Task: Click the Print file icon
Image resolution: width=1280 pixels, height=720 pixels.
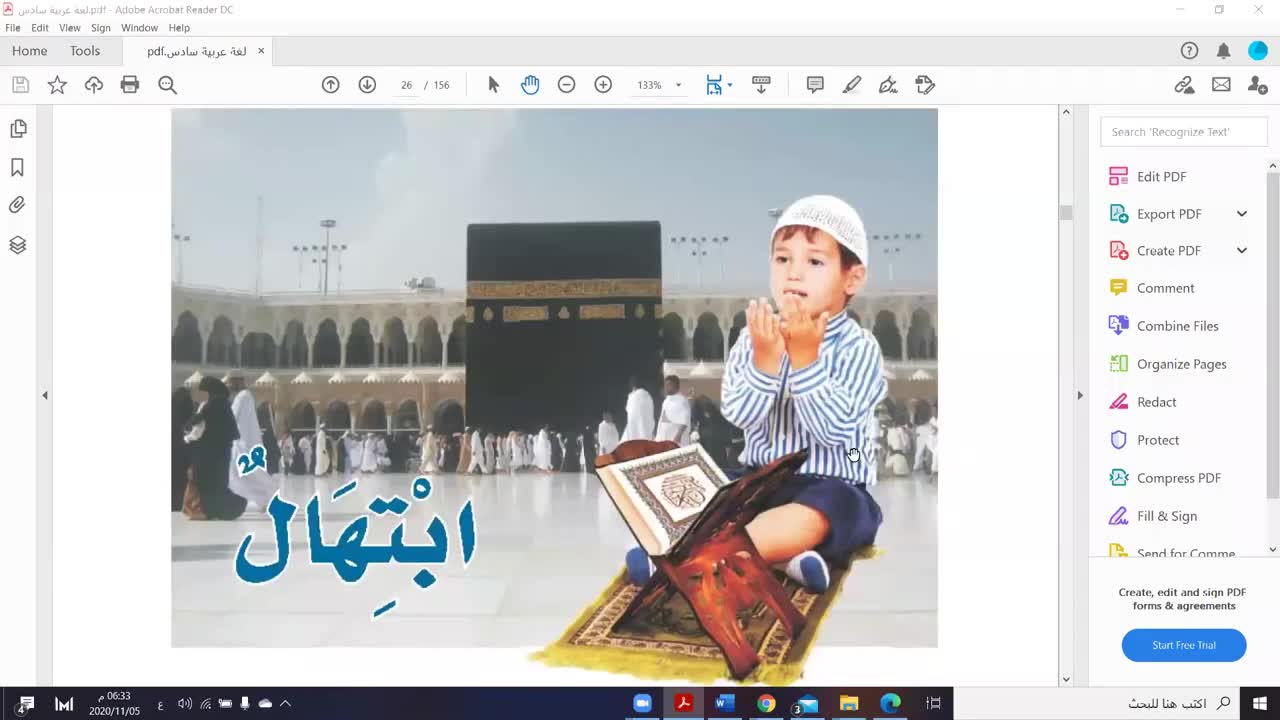Action: [x=130, y=85]
